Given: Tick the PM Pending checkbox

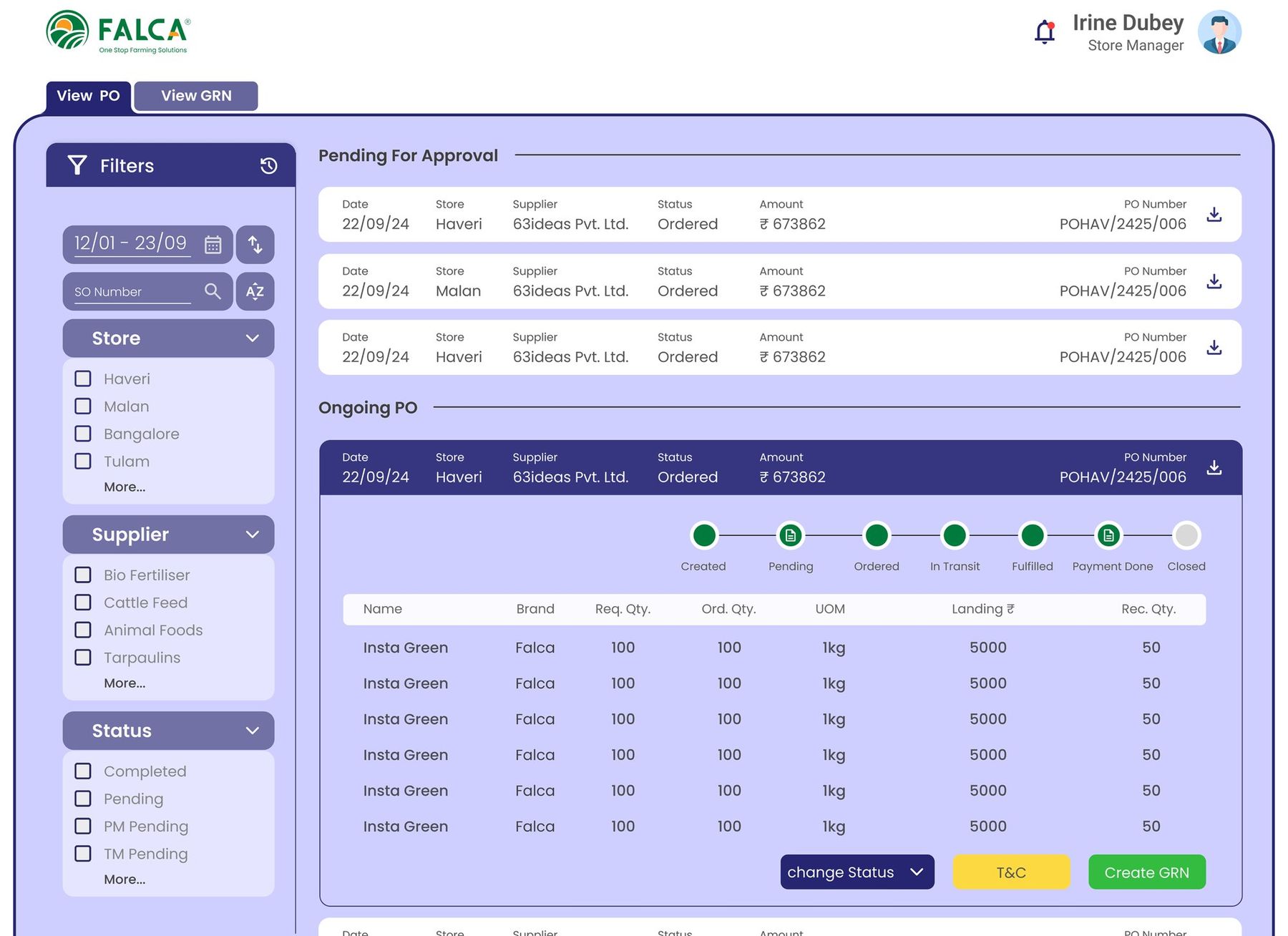Looking at the screenshot, I should [83, 826].
